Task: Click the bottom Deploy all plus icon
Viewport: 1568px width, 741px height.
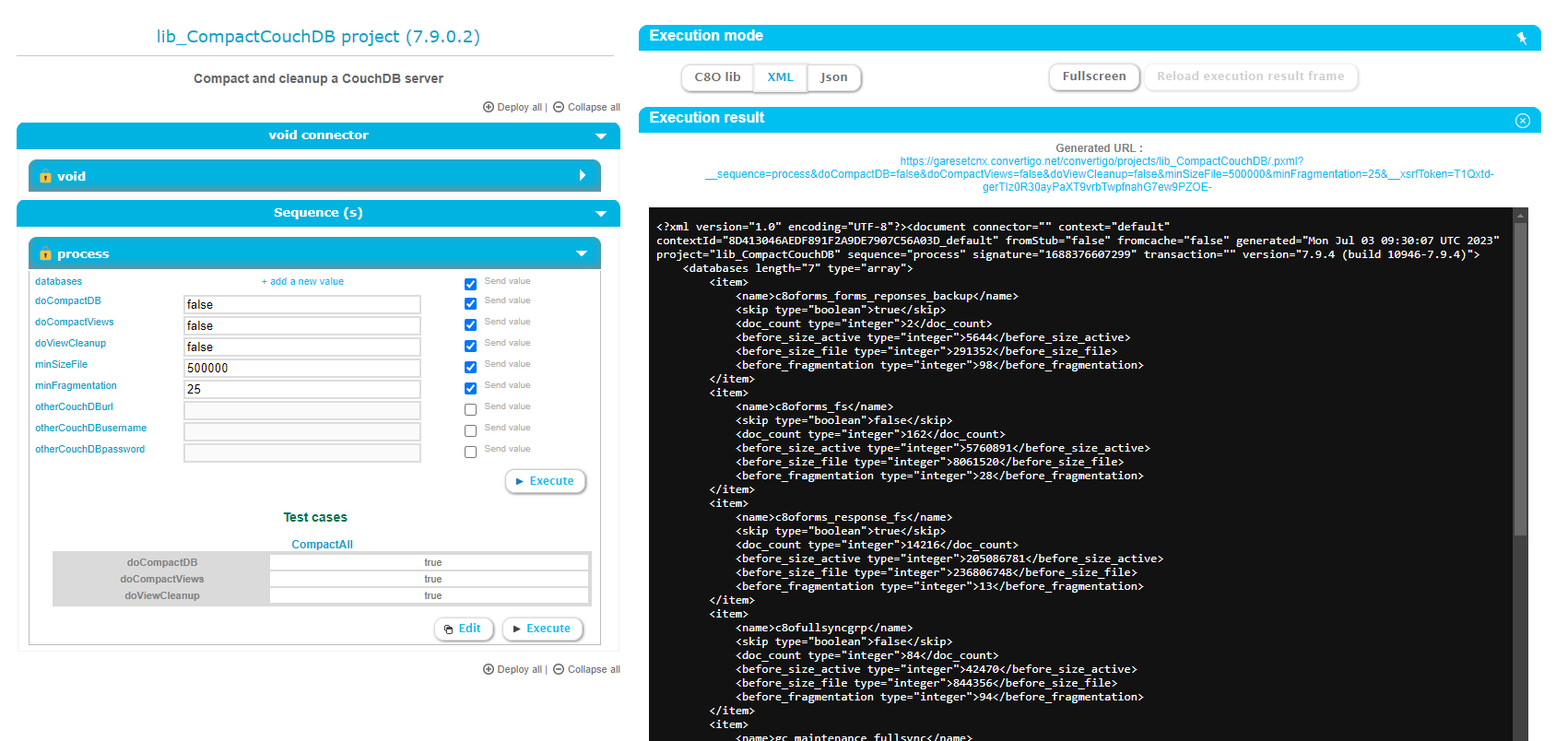Action: [x=489, y=669]
